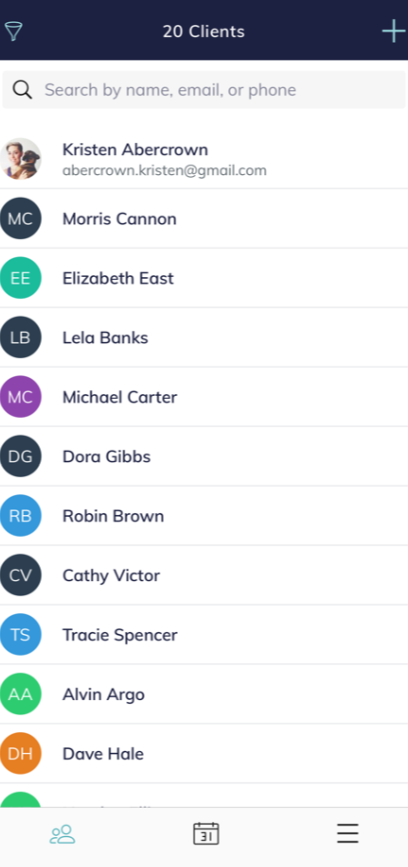
Task: Select Alvin Argo in client list
Action: 204,694
